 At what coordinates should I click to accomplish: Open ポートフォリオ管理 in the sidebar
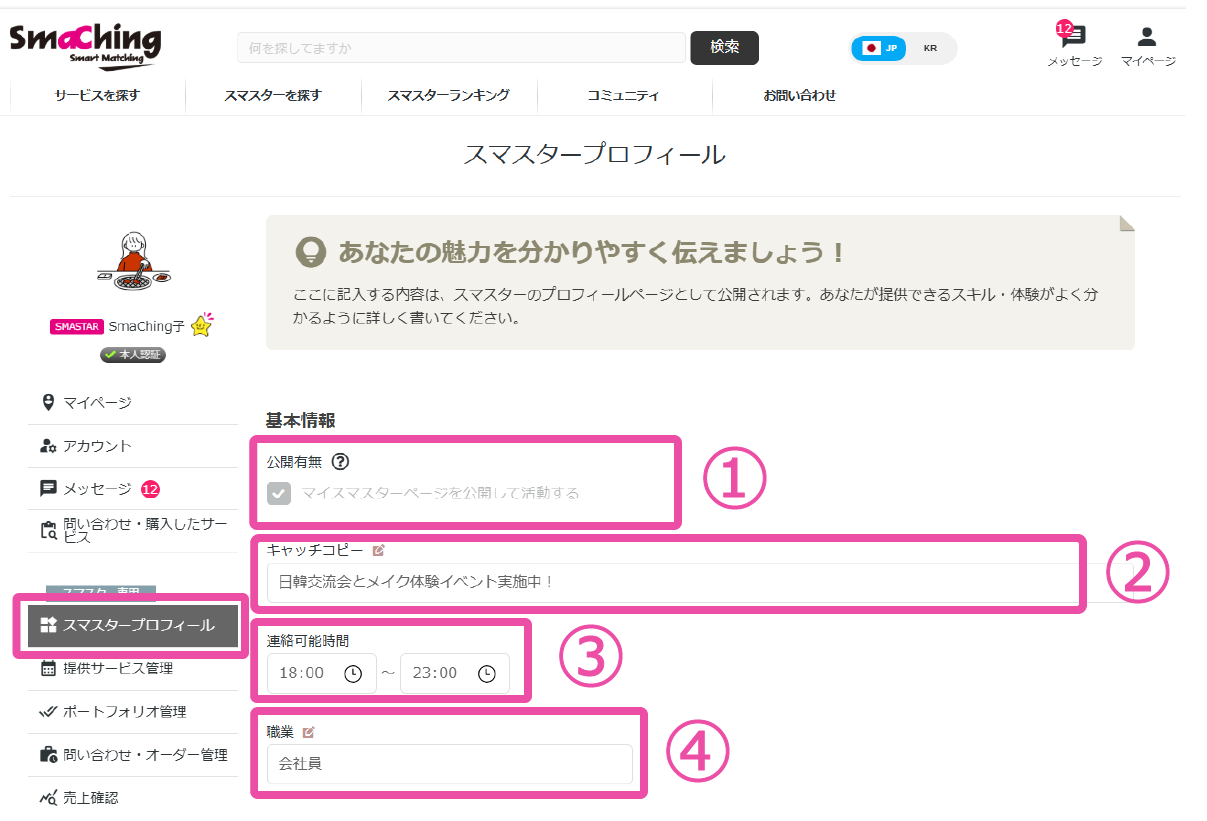pyautogui.click(x=124, y=712)
